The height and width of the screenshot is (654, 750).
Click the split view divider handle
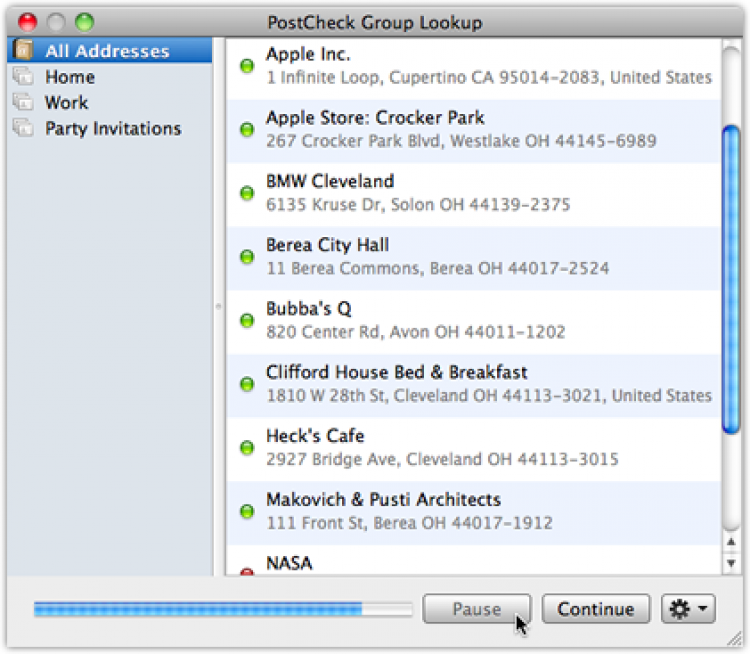pyautogui.click(x=219, y=306)
